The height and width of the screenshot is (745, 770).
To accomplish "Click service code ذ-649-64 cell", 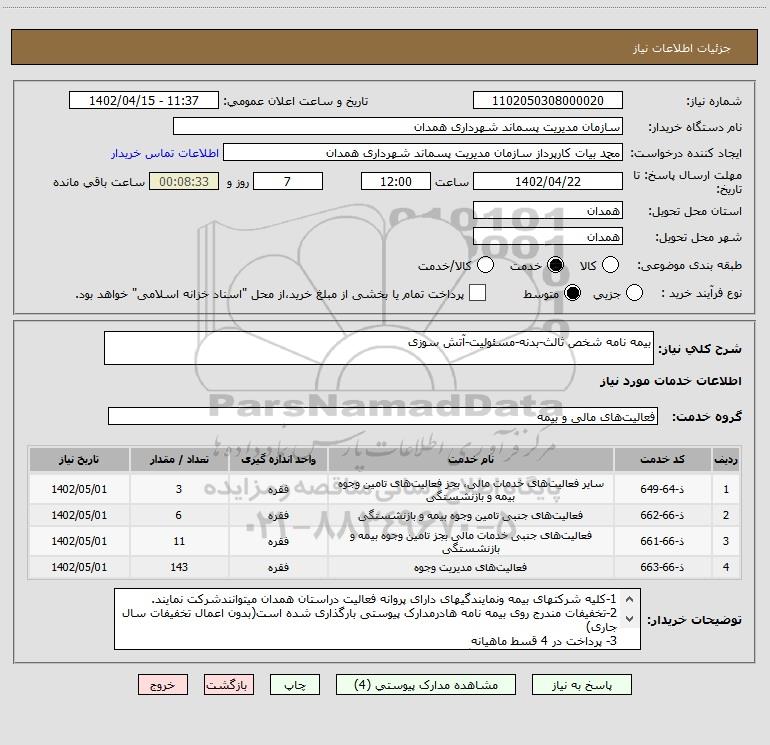I will [663, 489].
